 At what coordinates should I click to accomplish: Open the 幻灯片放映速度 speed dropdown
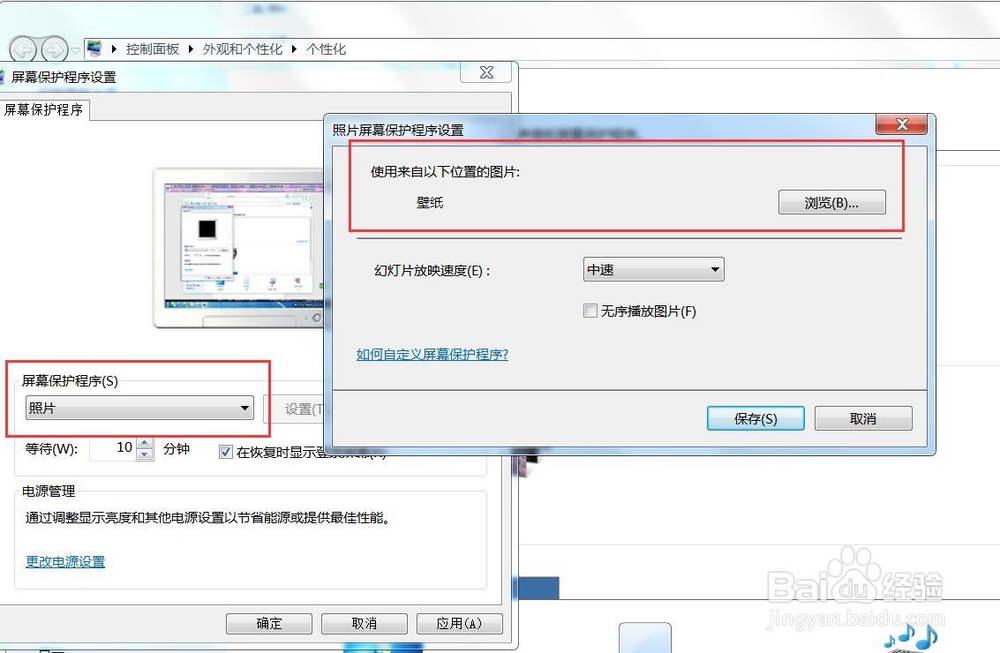coord(715,269)
